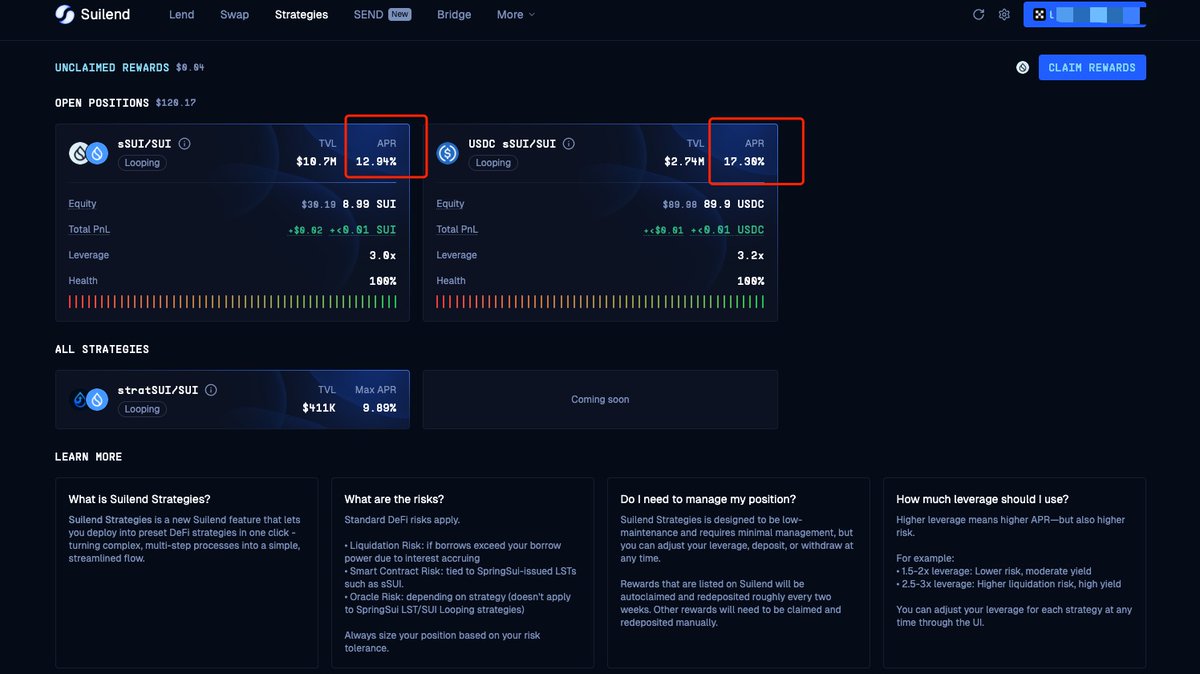
Task: Open the connected wallet button
Action: tap(1084, 15)
